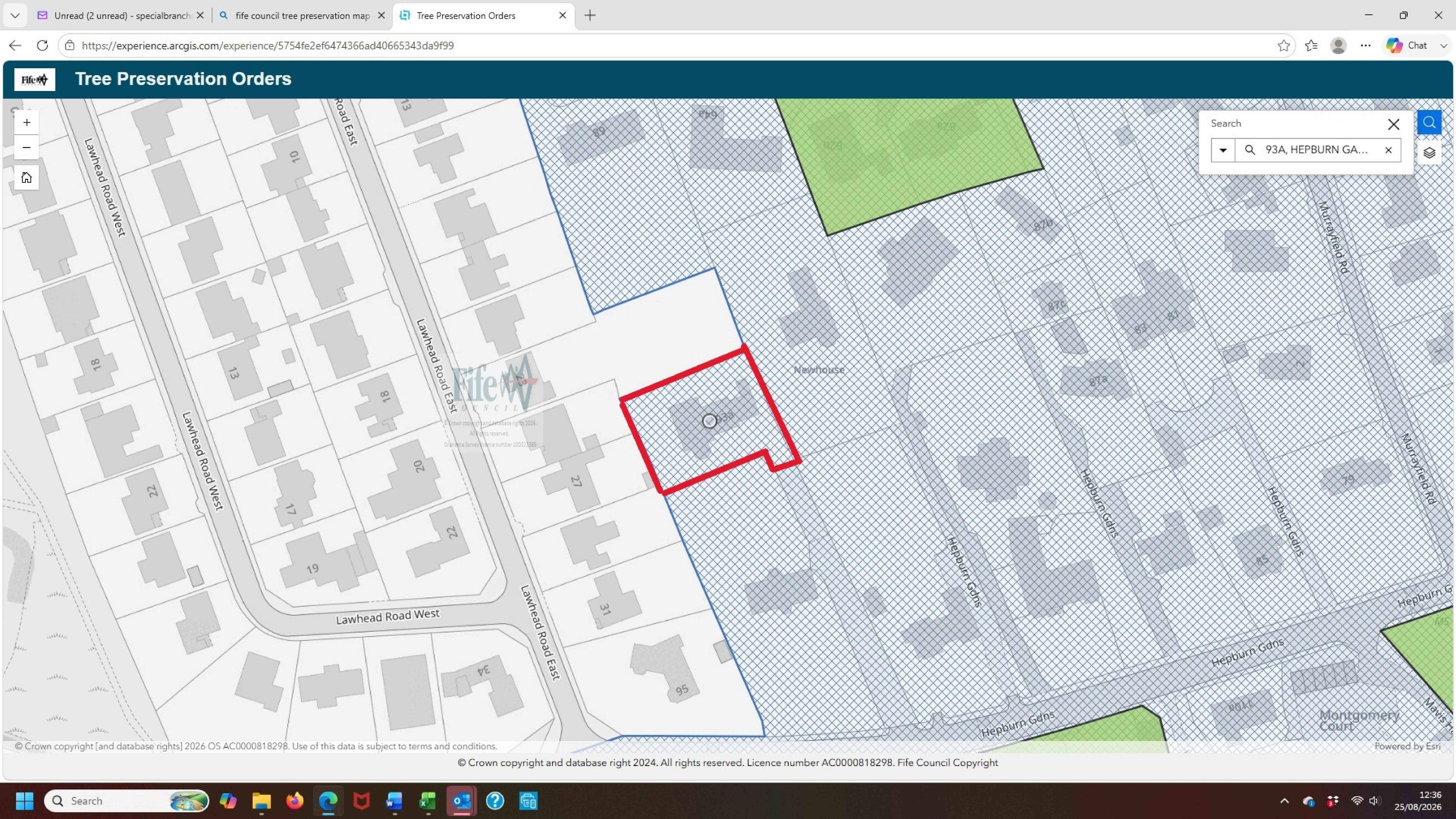The width and height of the screenshot is (1456, 819).
Task: Switch to fife council tree preservation tab
Action: [x=303, y=15]
